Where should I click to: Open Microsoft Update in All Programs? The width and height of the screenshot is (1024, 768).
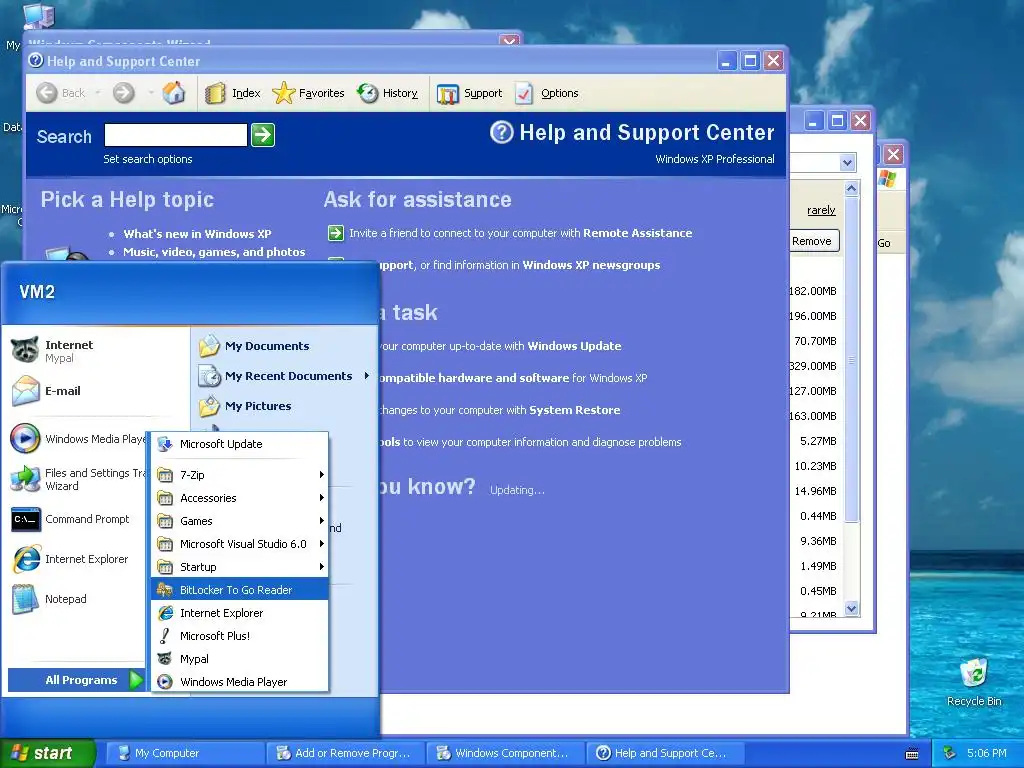point(240,444)
